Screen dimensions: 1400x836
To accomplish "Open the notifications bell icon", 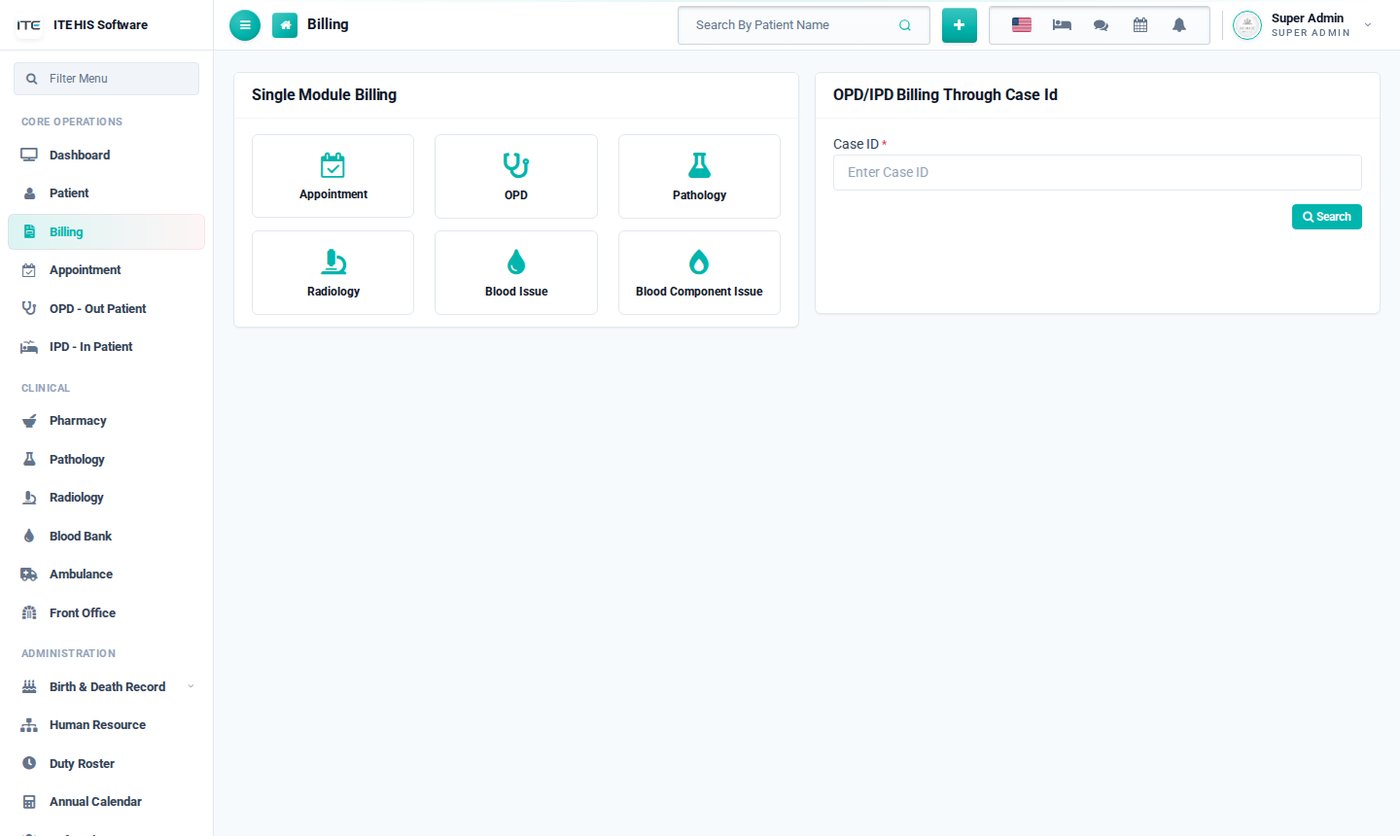I will (x=1179, y=25).
